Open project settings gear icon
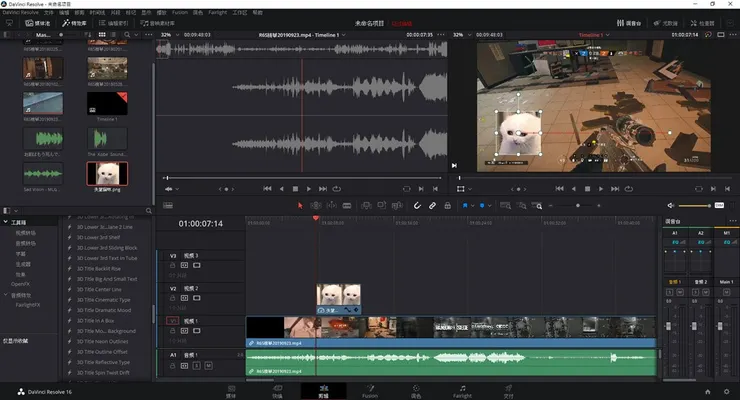Viewport: 740px width, 400px height. (725, 391)
